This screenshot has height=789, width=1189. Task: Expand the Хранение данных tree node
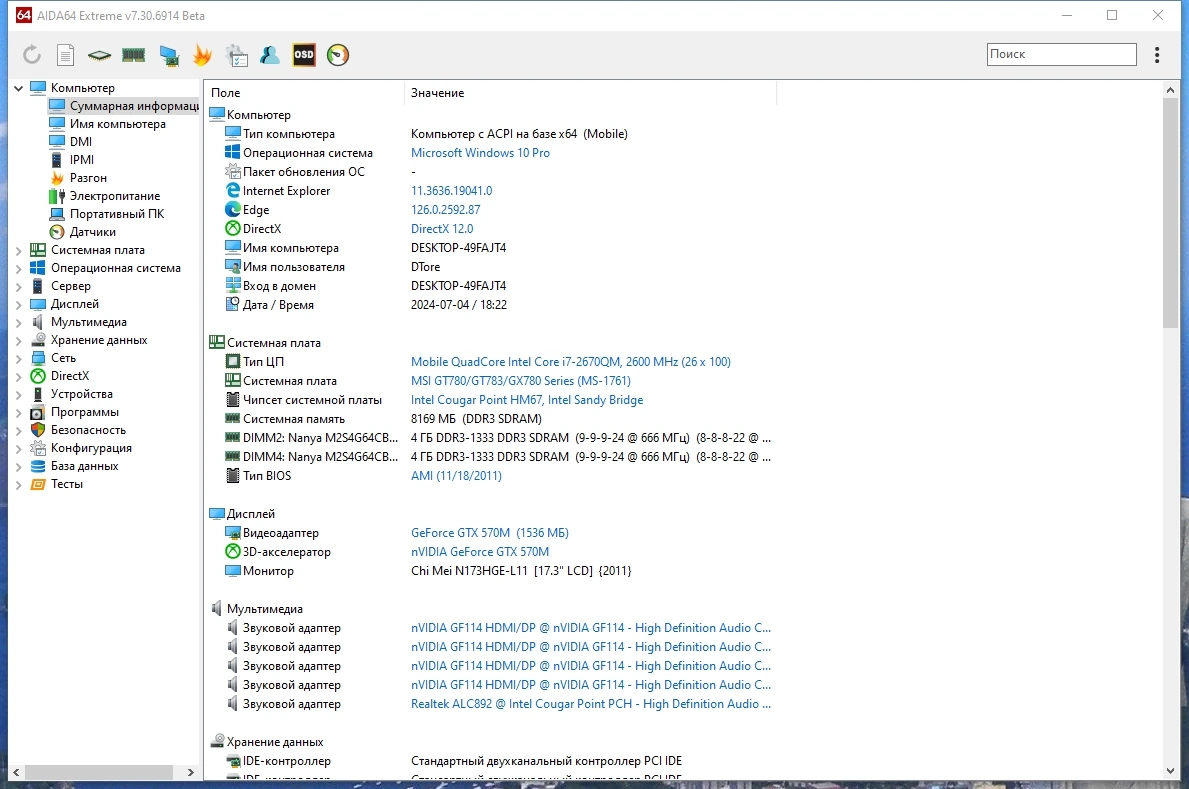click(18, 340)
